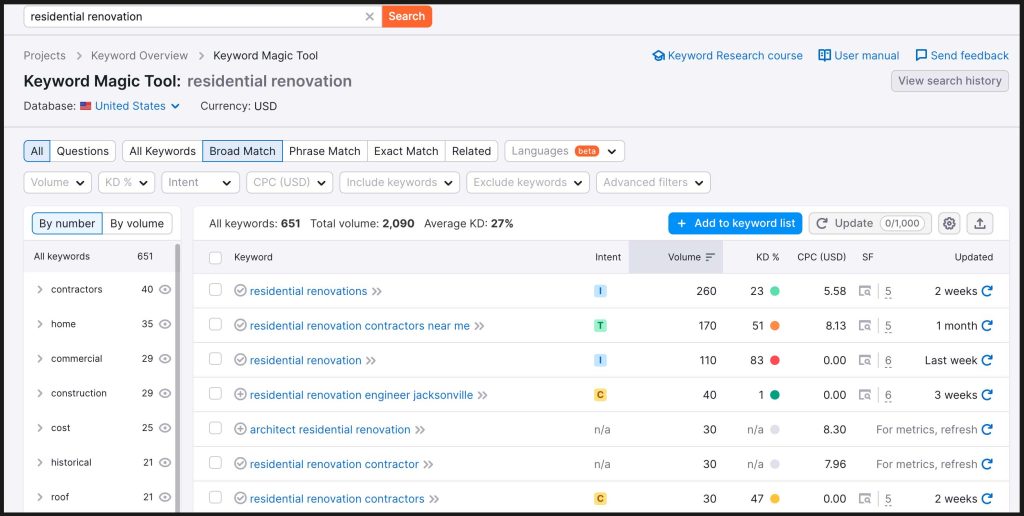Click red KD dot at 83
This screenshot has width=1024, height=516.
point(775,361)
